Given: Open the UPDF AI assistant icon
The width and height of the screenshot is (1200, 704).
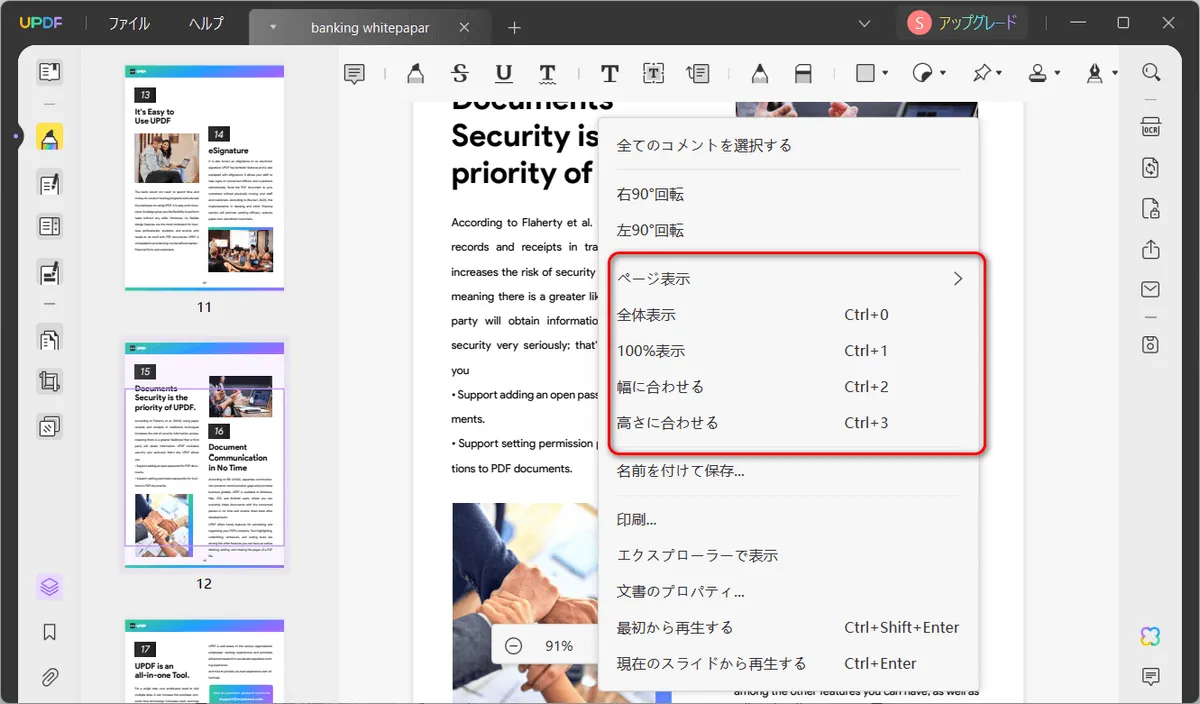Looking at the screenshot, I should (x=1151, y=636).
